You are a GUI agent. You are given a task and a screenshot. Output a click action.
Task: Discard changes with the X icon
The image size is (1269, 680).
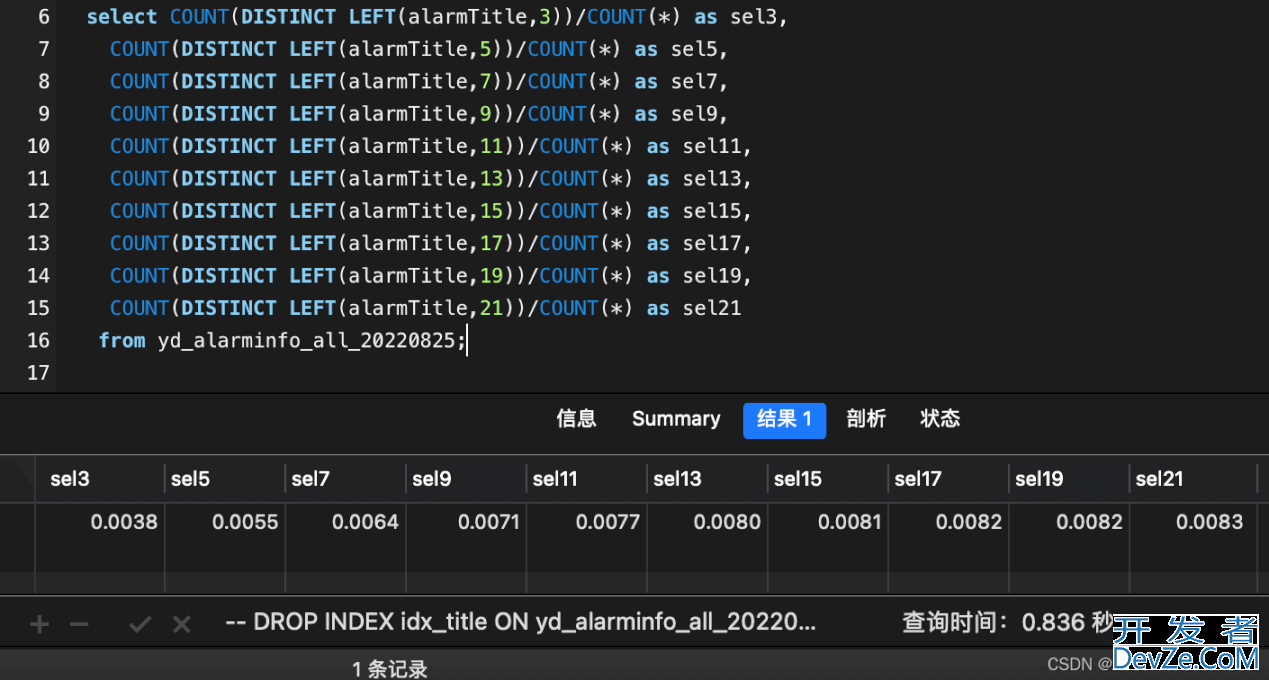click(181, 624)
